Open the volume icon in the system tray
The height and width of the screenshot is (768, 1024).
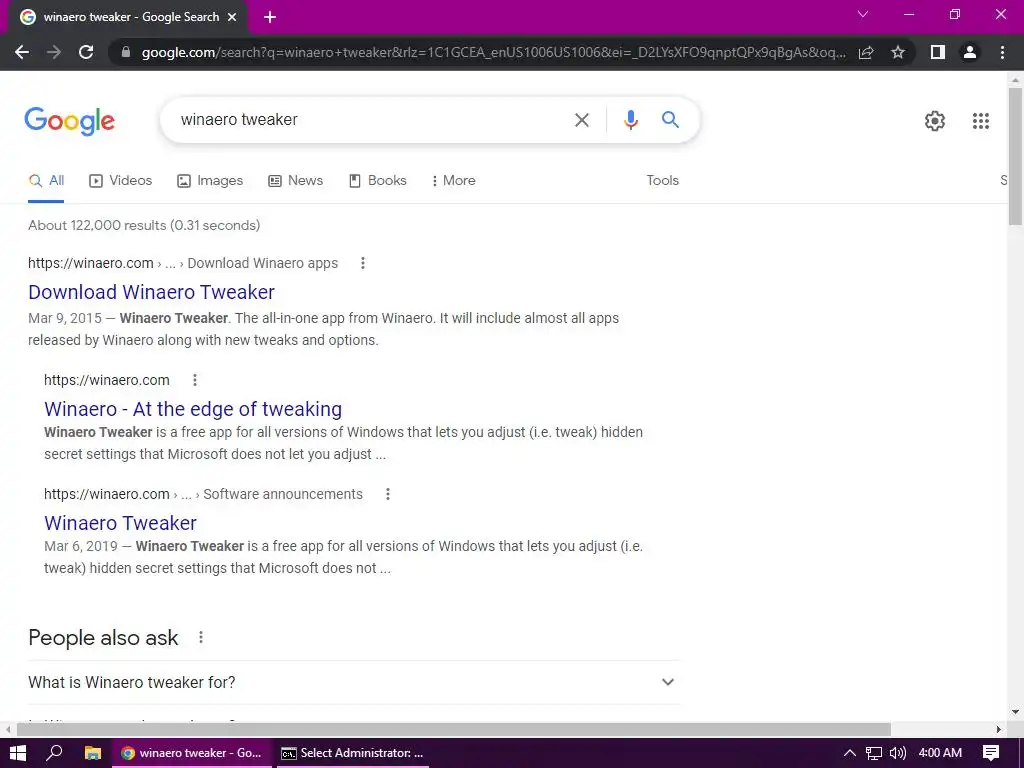pyautogui.click(x=898, y=753)
